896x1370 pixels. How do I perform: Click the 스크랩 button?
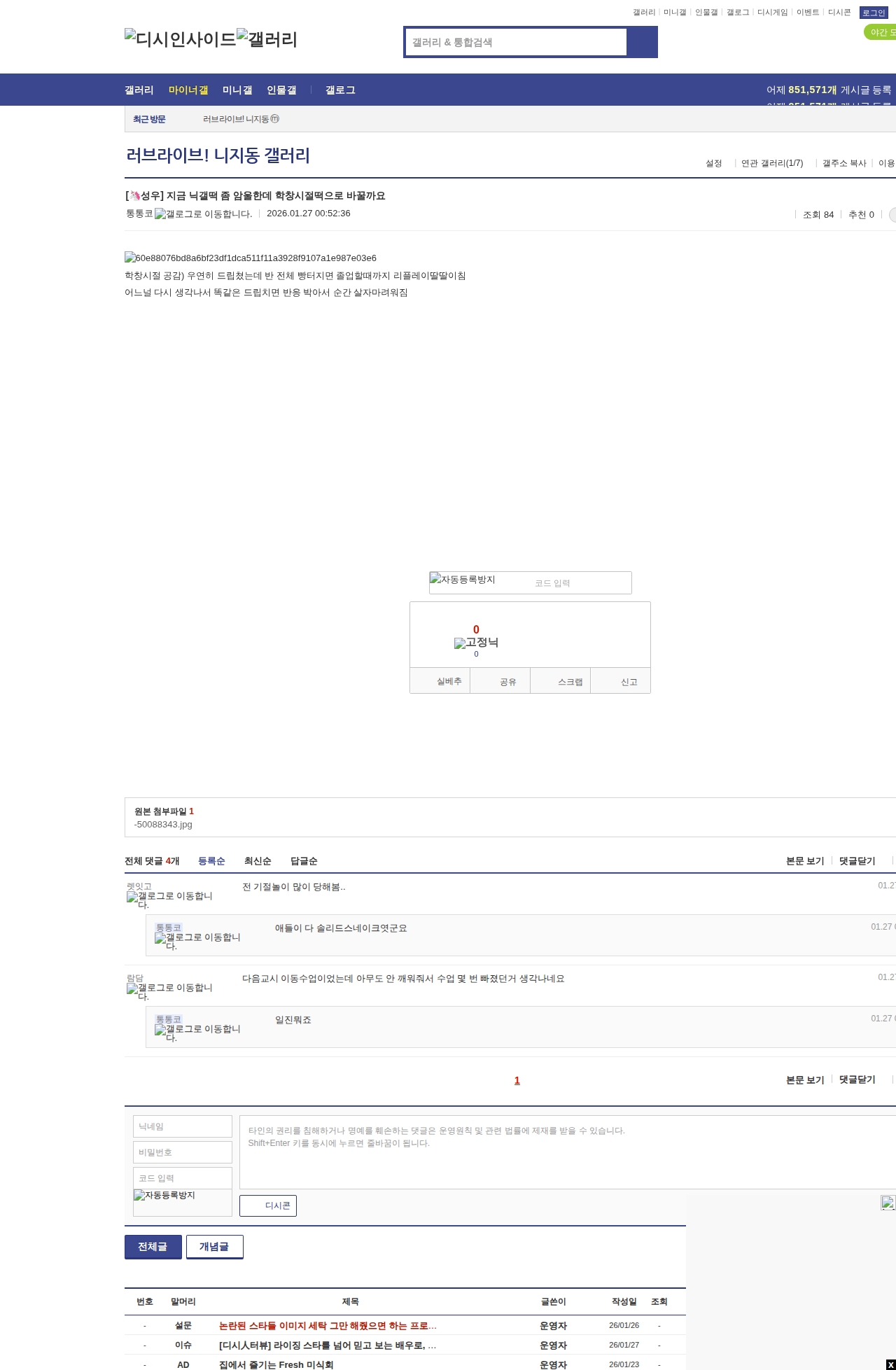561,681
